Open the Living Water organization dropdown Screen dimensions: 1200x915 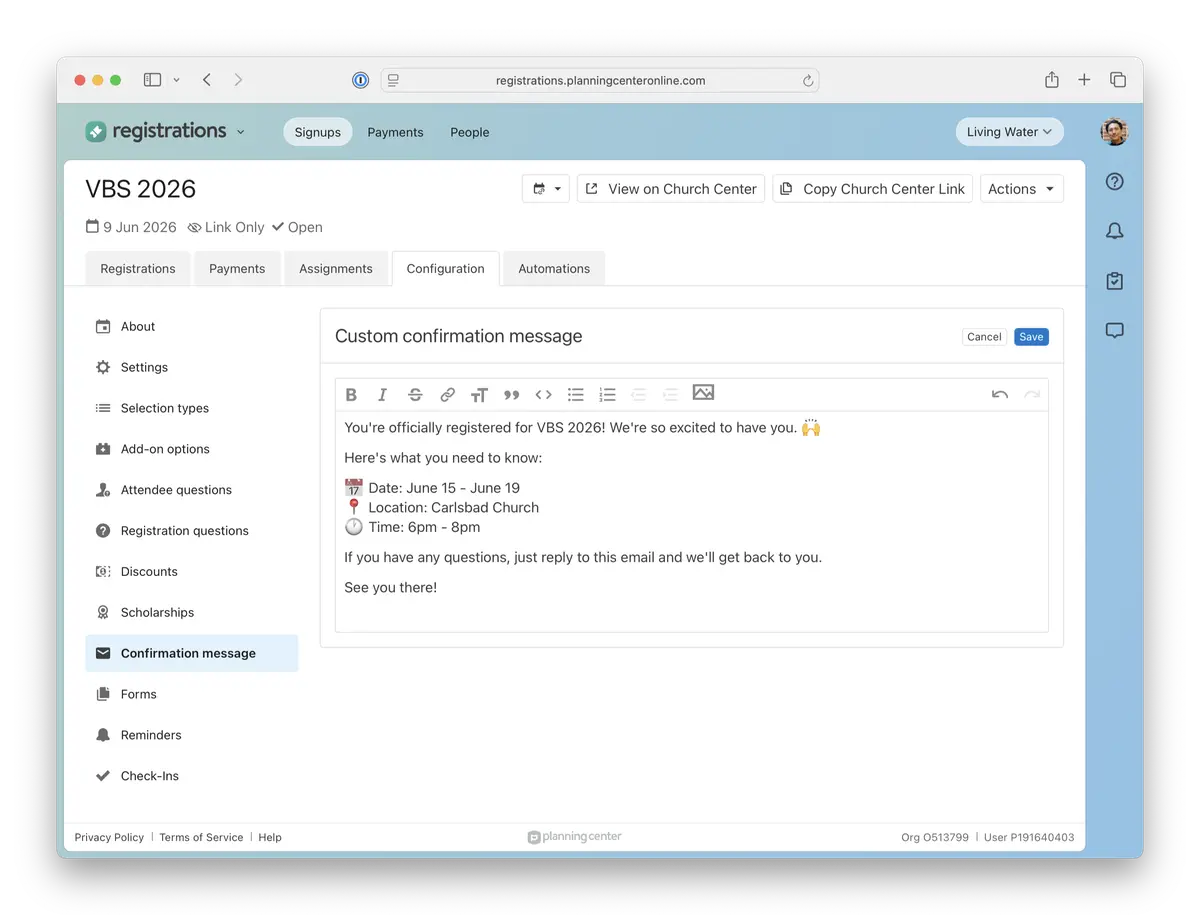point(1009,132)
